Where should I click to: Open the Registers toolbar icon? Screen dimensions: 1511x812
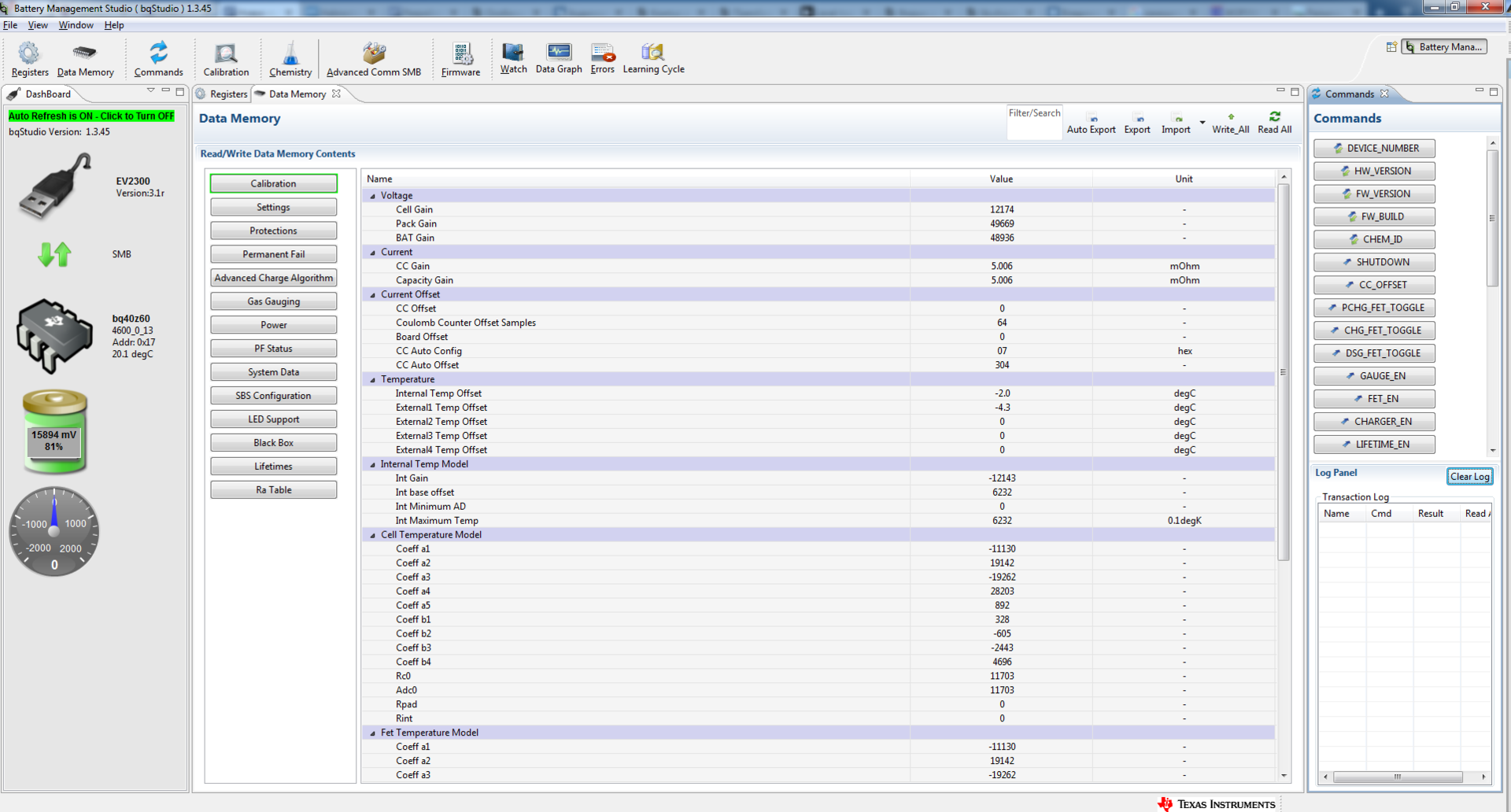[30, 54]
